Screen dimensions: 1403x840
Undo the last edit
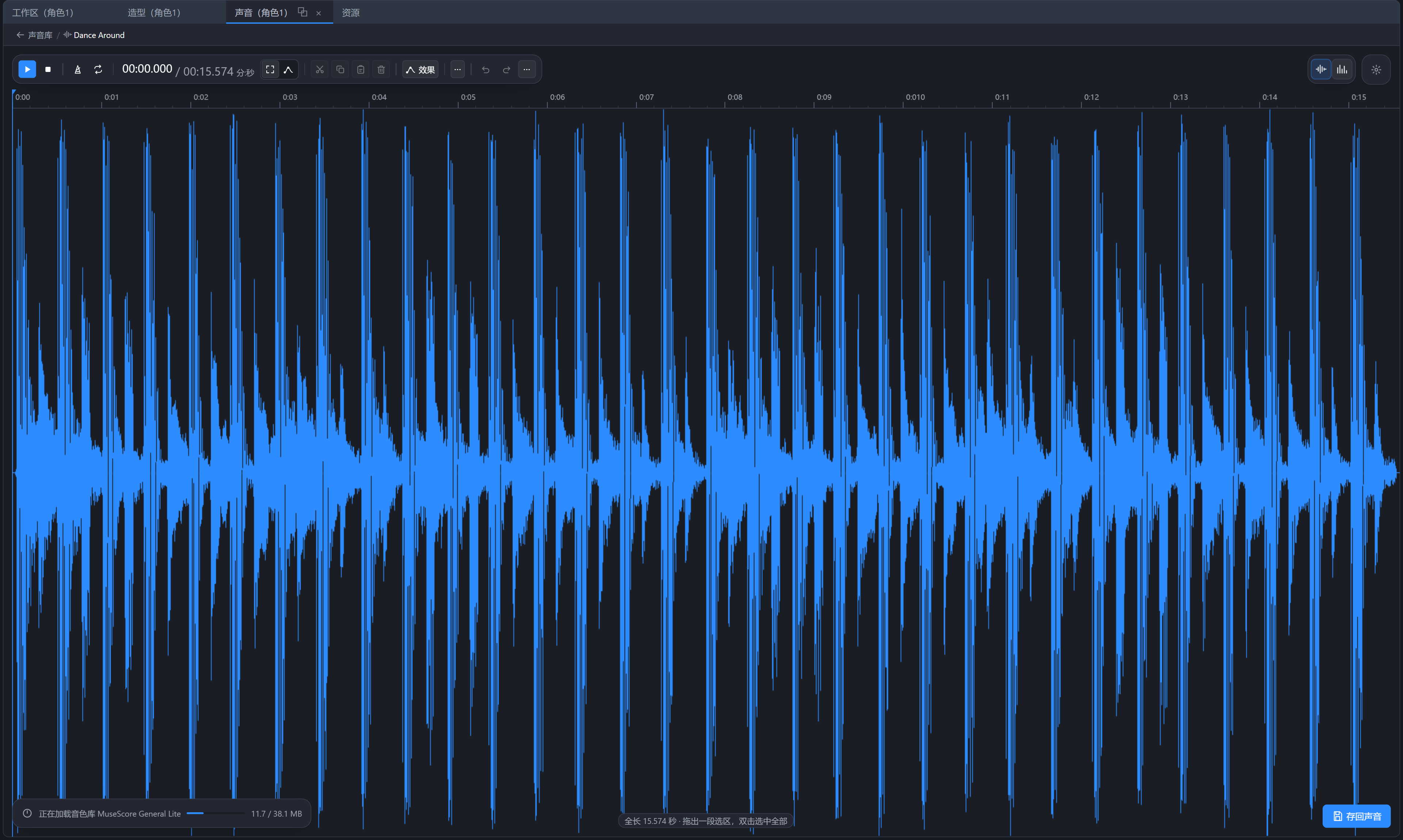(486, 70)
